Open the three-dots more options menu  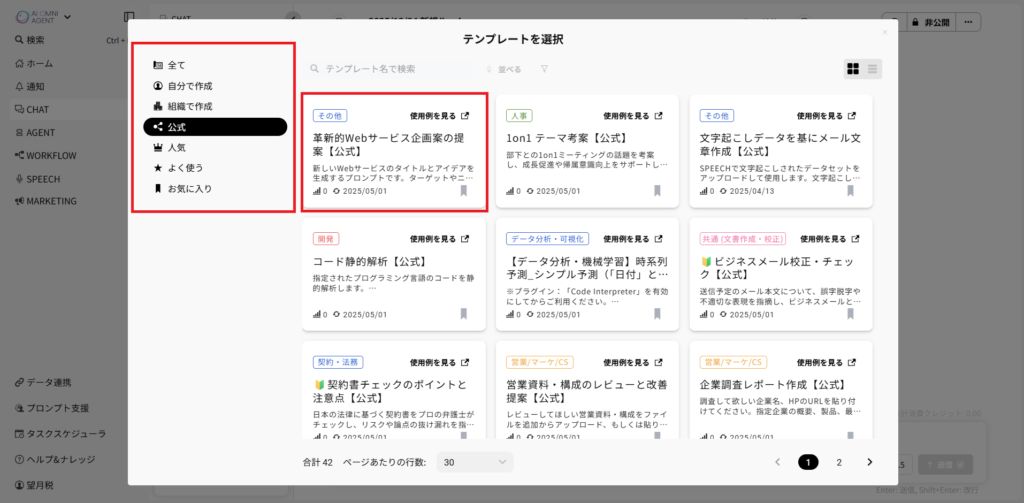pyautogui.click(x=968, y=22)
